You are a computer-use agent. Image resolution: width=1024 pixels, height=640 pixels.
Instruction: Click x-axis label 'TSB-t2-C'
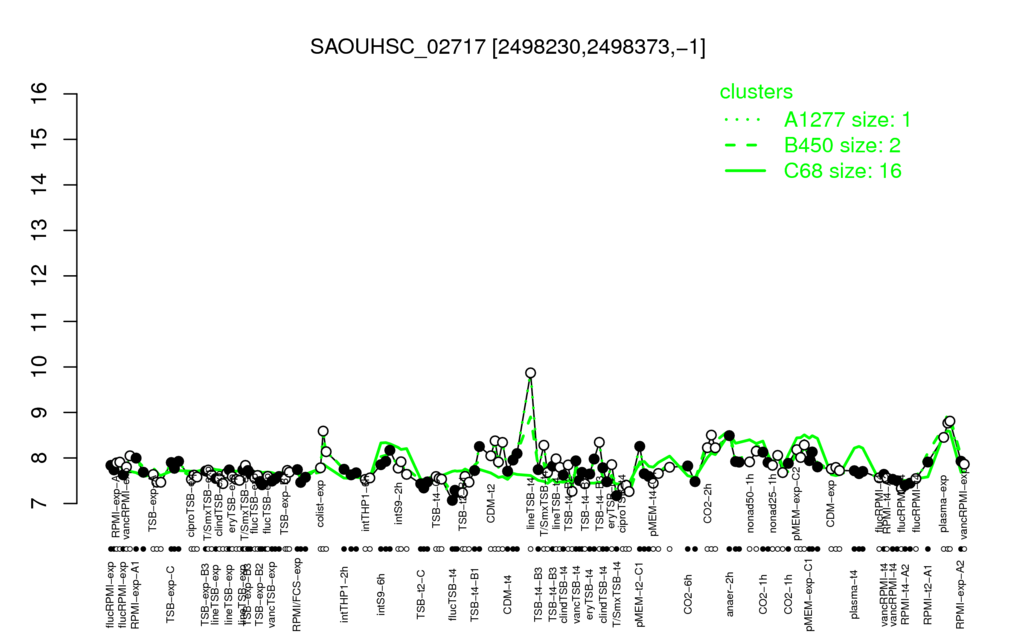421,594
